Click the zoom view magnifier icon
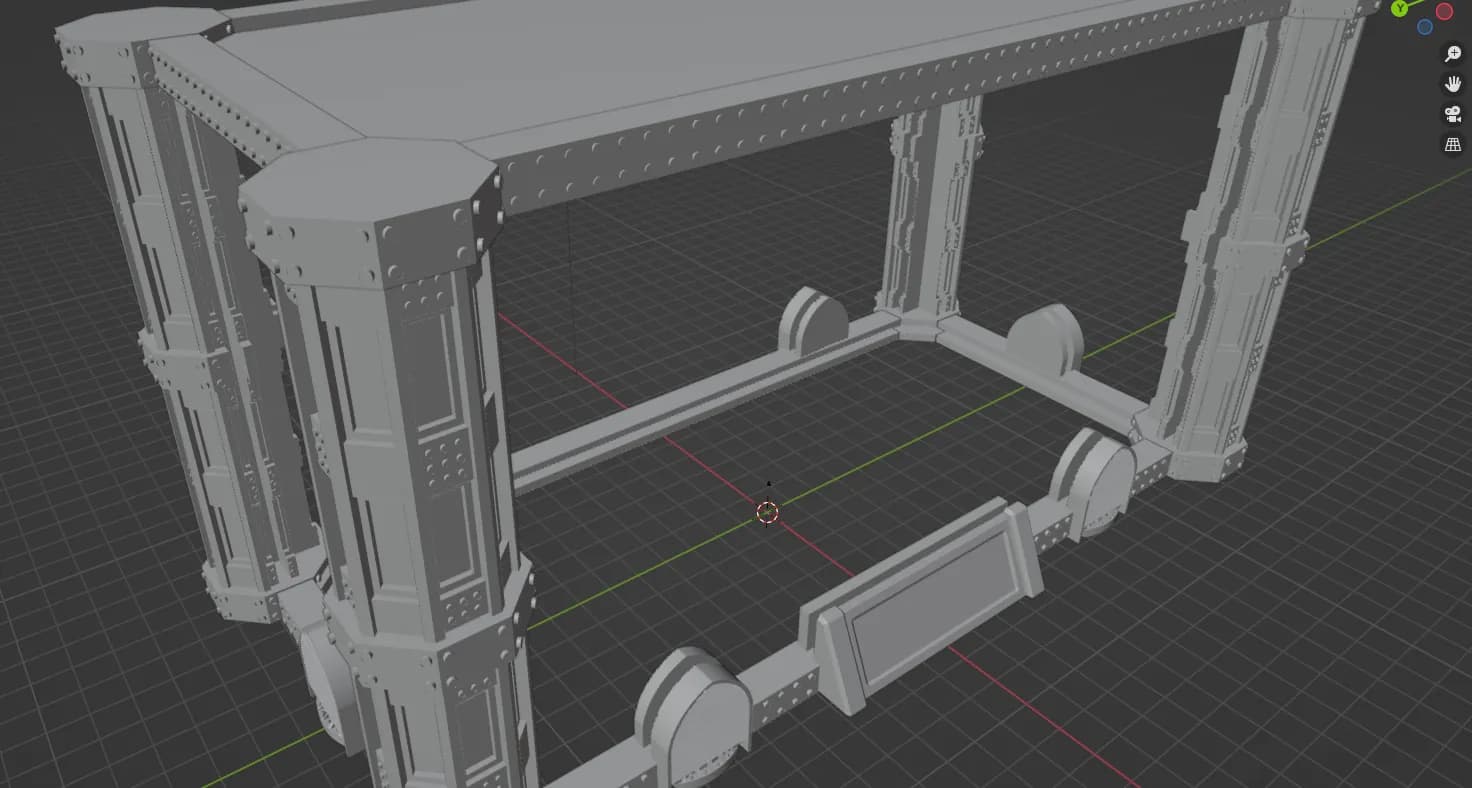 pyautogui.click(x=1453, y=54)
